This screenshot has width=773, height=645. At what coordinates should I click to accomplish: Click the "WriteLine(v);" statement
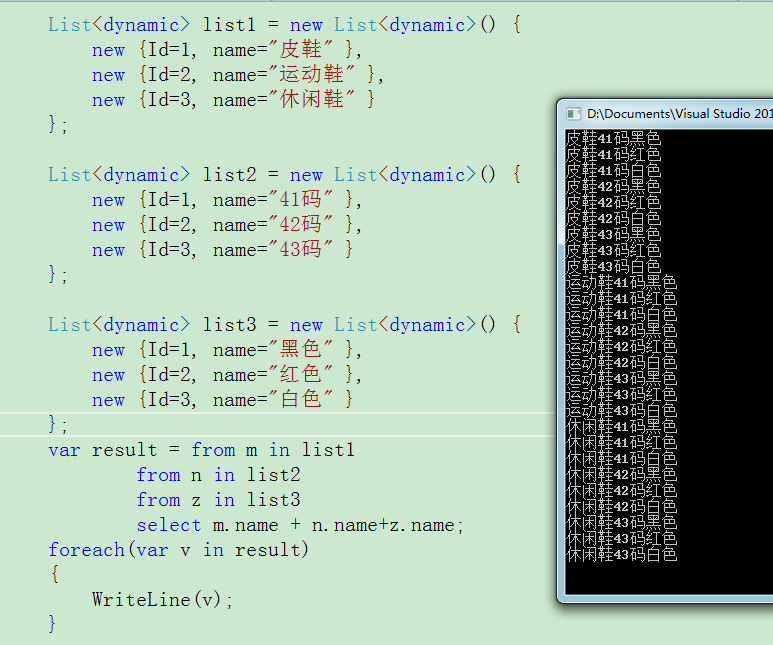coord(162,600)
